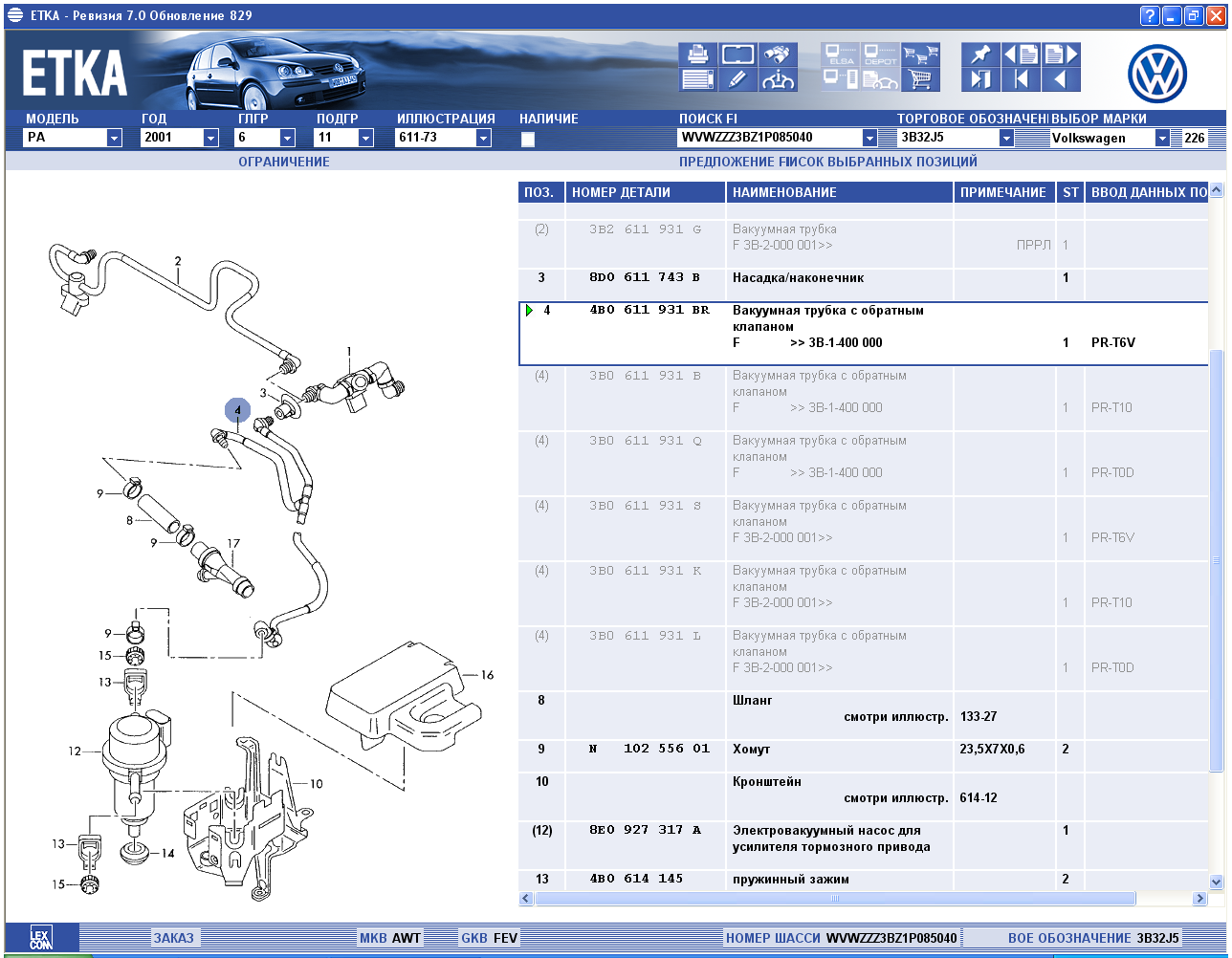This screenshot has width=1232, height=958.
Task: Select part number 8D0 611 743 B
Action: point(645,277)
